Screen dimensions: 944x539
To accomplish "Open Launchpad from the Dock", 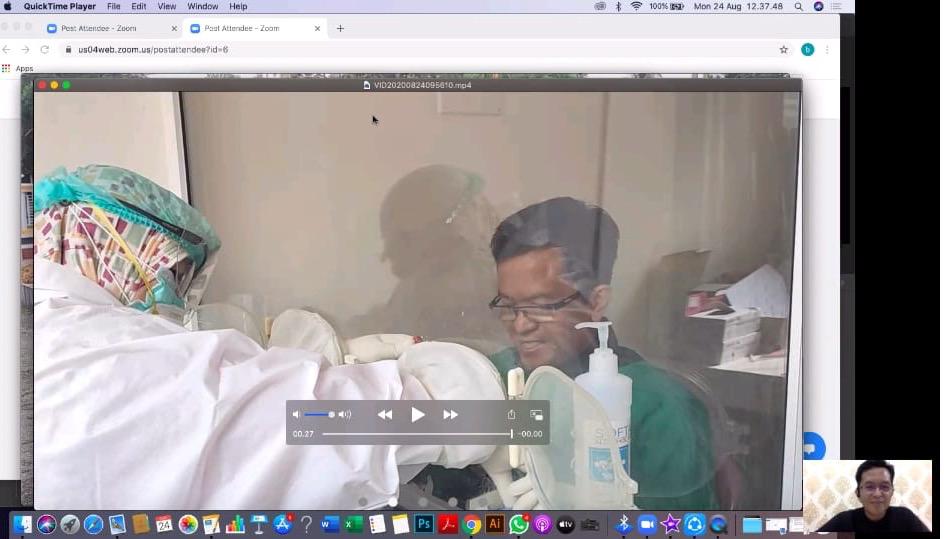I will coord(70,524).
